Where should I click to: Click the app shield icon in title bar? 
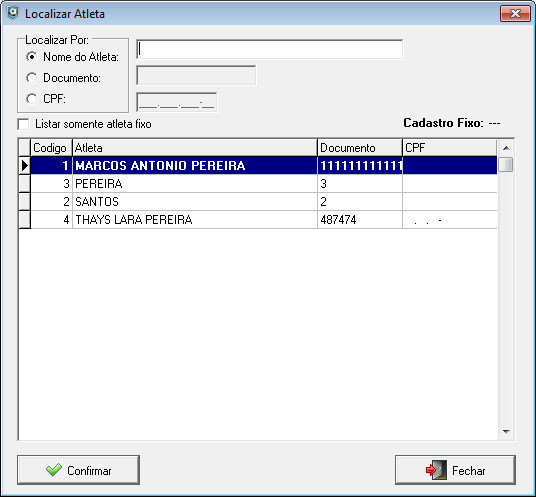click(x=13, y=13)
